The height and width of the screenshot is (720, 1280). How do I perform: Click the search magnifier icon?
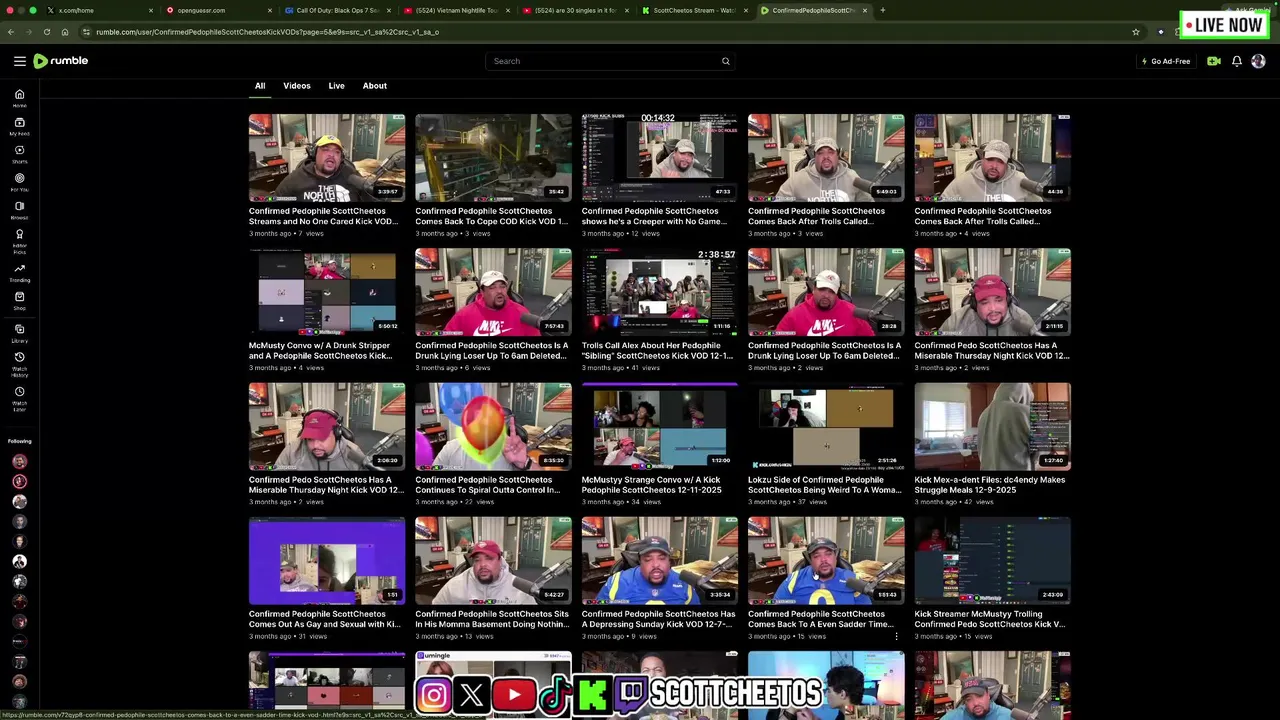pyautogui.click(x=726, y=61)
